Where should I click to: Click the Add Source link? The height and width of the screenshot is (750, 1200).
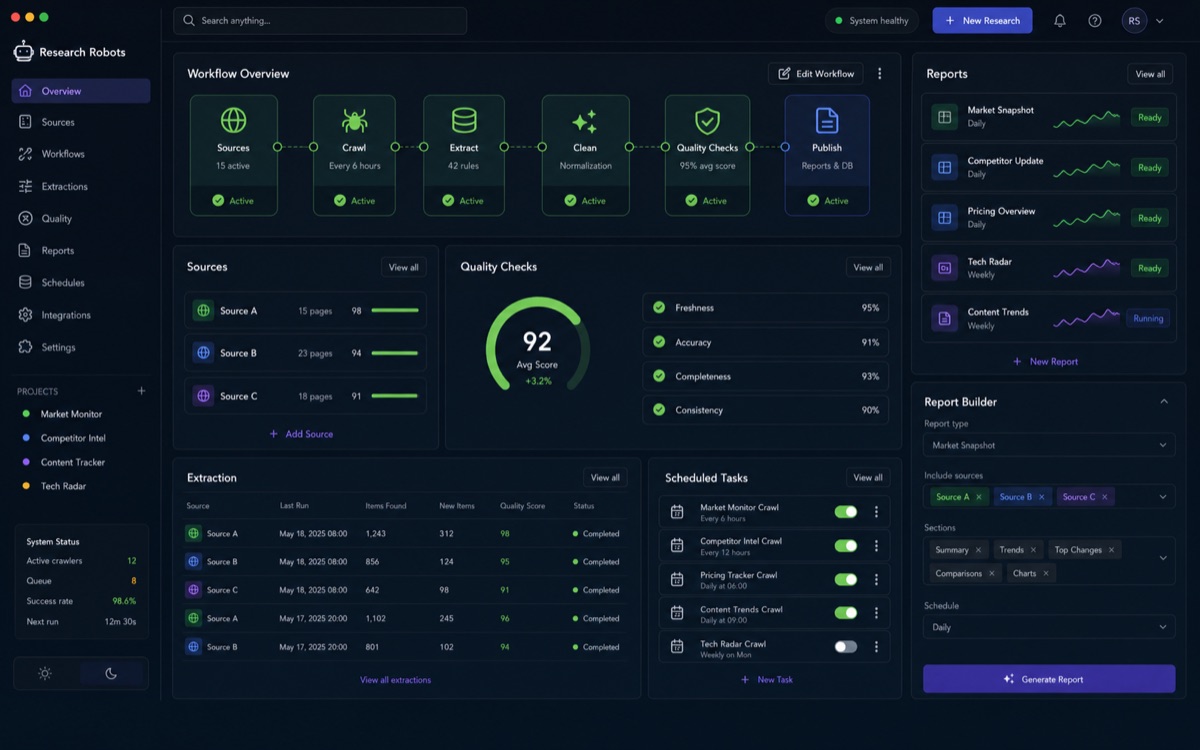(301, 434)
